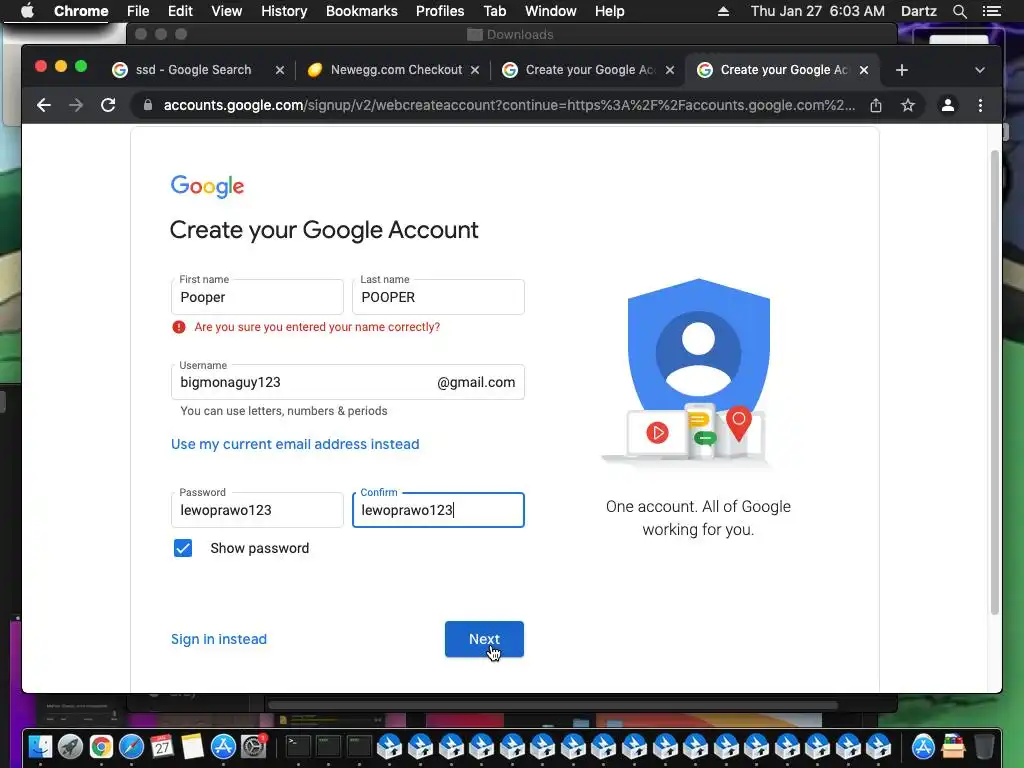This screenshot has width=1024, height=768.
Task: Open Trash from the Dock
Action: pos(984,746)
